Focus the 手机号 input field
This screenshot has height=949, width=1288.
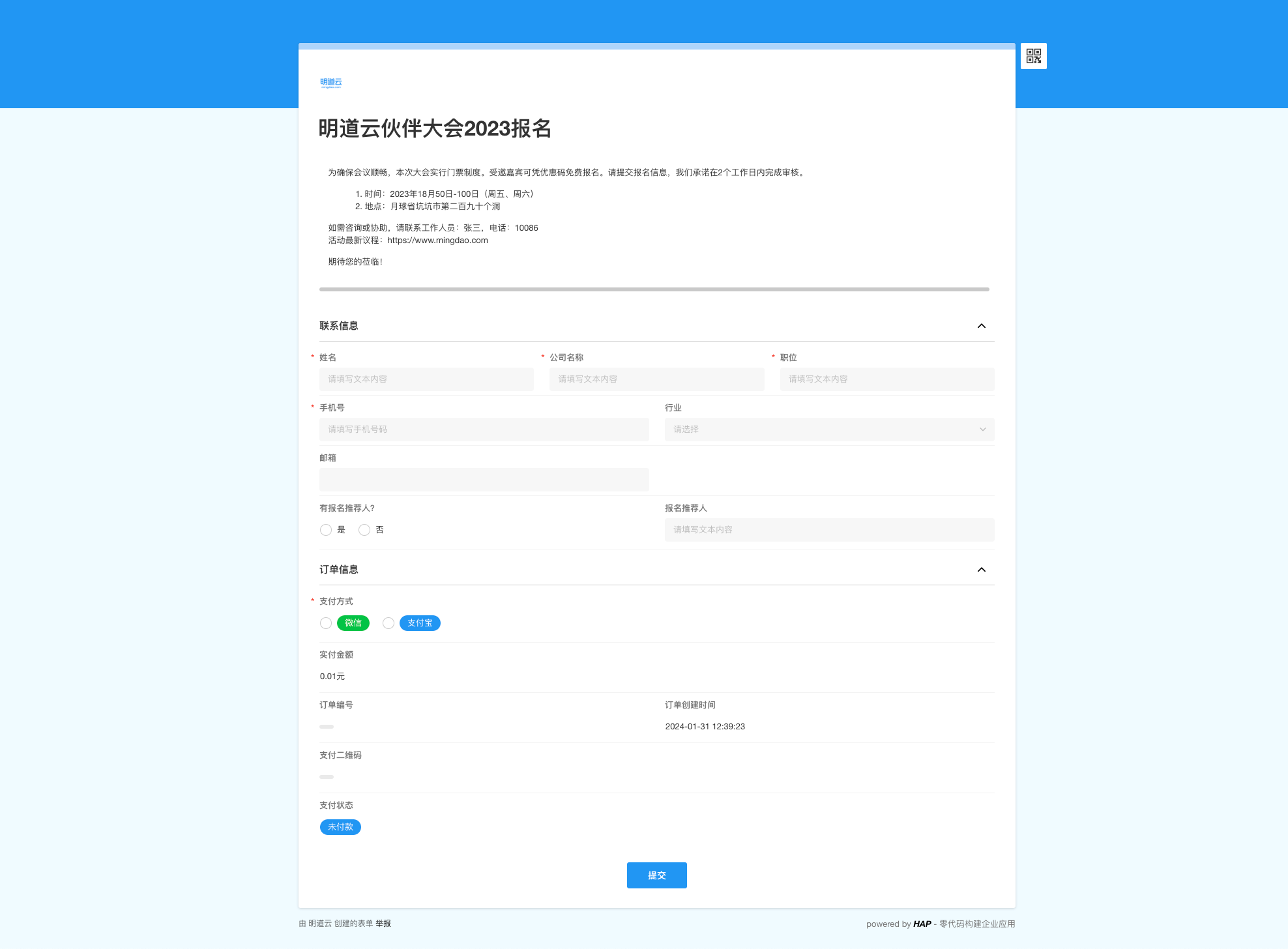click(484, 430)
